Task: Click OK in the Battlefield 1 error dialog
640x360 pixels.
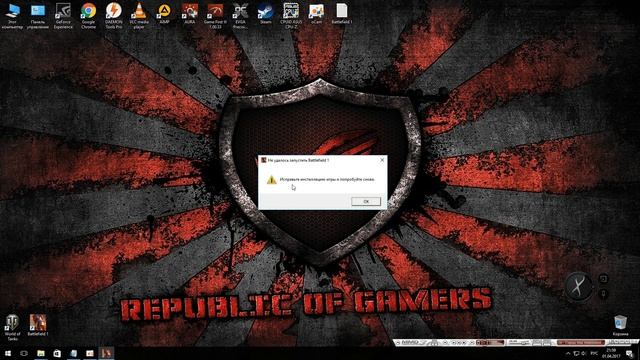Action: 366,201
